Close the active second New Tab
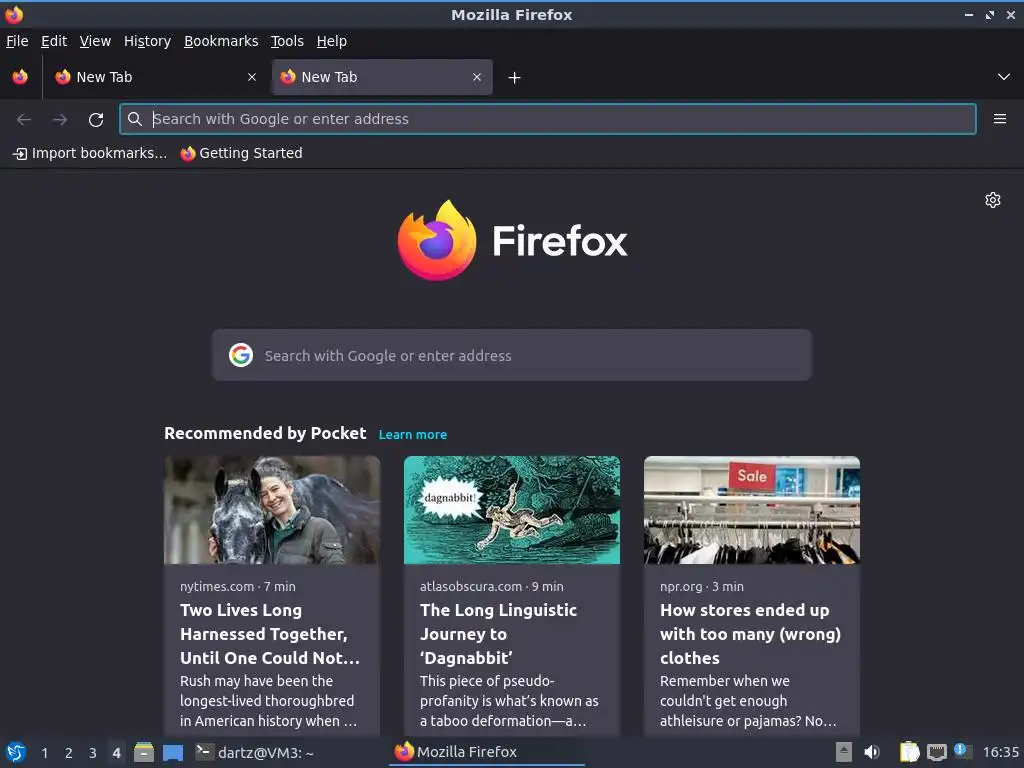The image size is (1024, 768). pos(477,77)
